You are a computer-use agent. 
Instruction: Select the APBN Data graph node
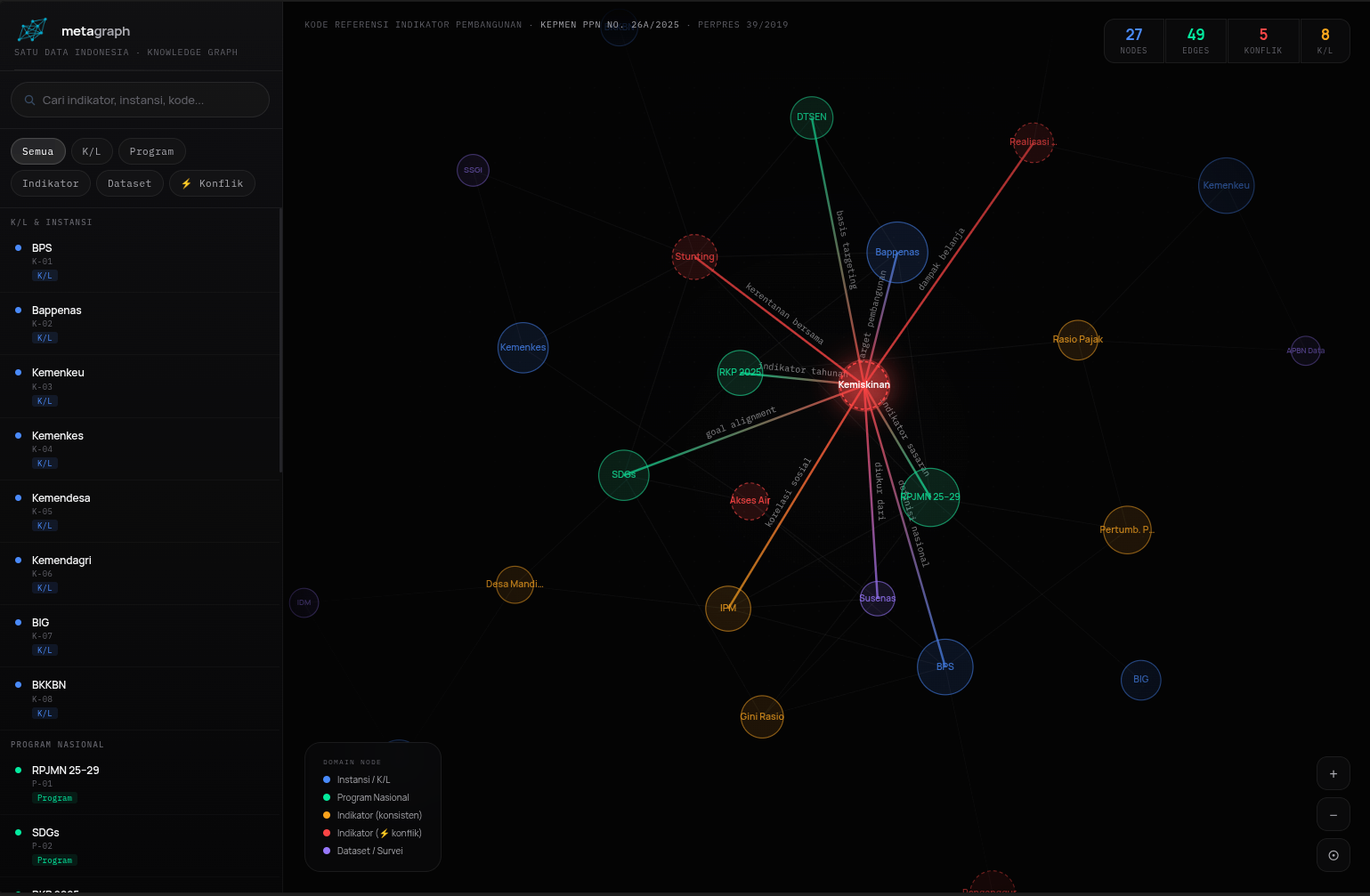(x=1306, y=351)
